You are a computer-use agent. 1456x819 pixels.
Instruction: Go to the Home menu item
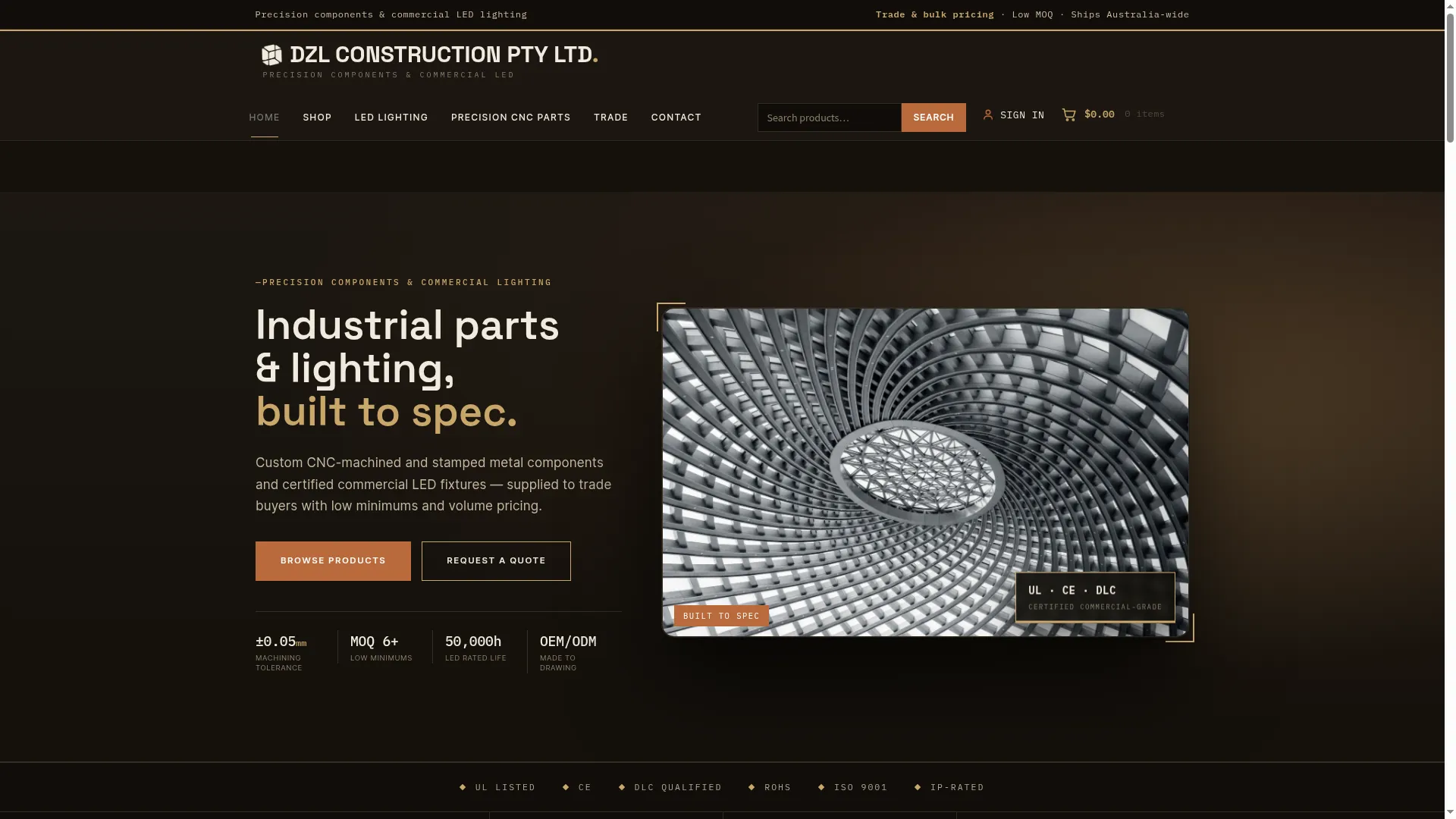click(264, 117)
